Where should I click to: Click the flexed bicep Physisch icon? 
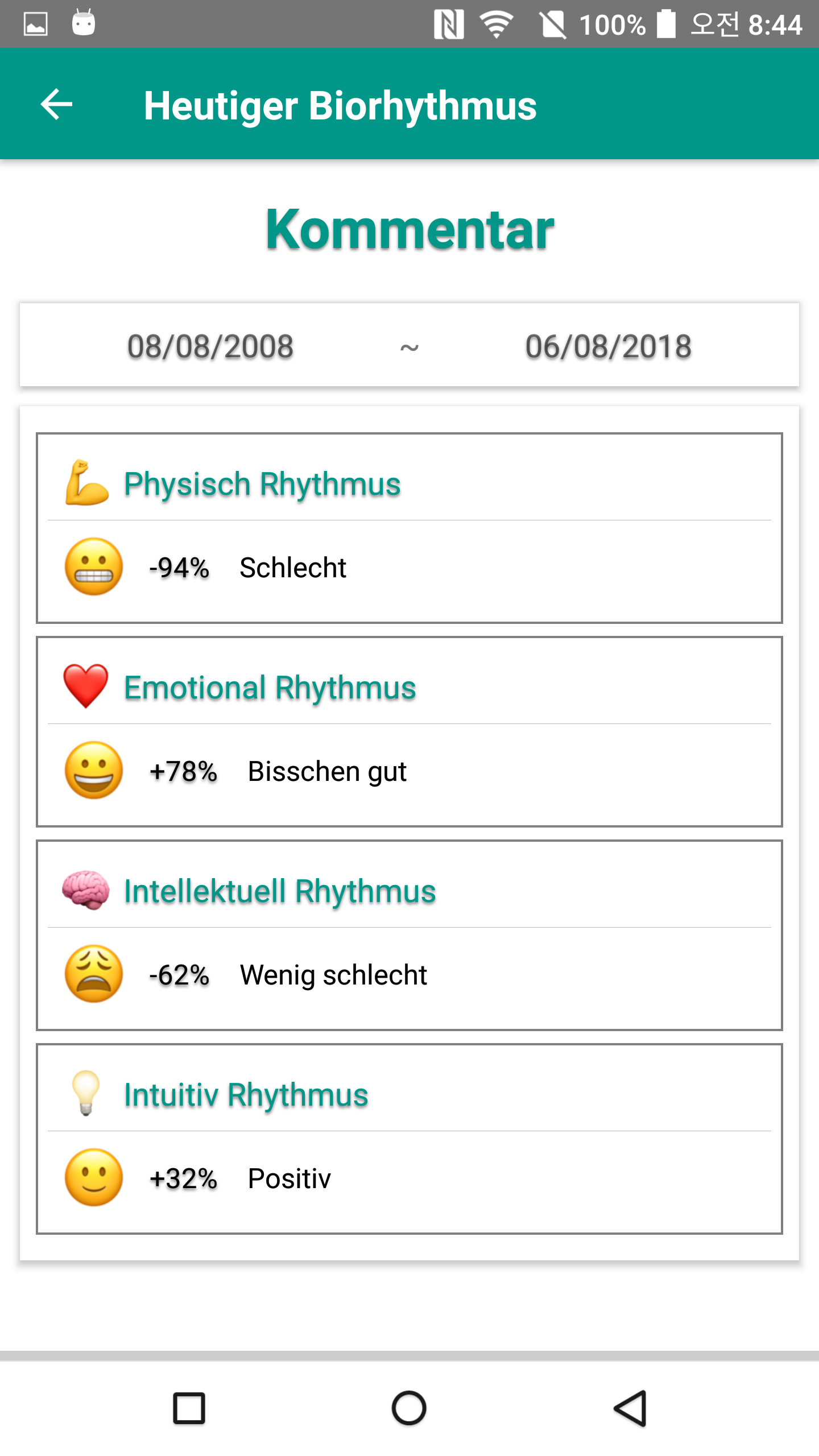click(x=86, y=482)
